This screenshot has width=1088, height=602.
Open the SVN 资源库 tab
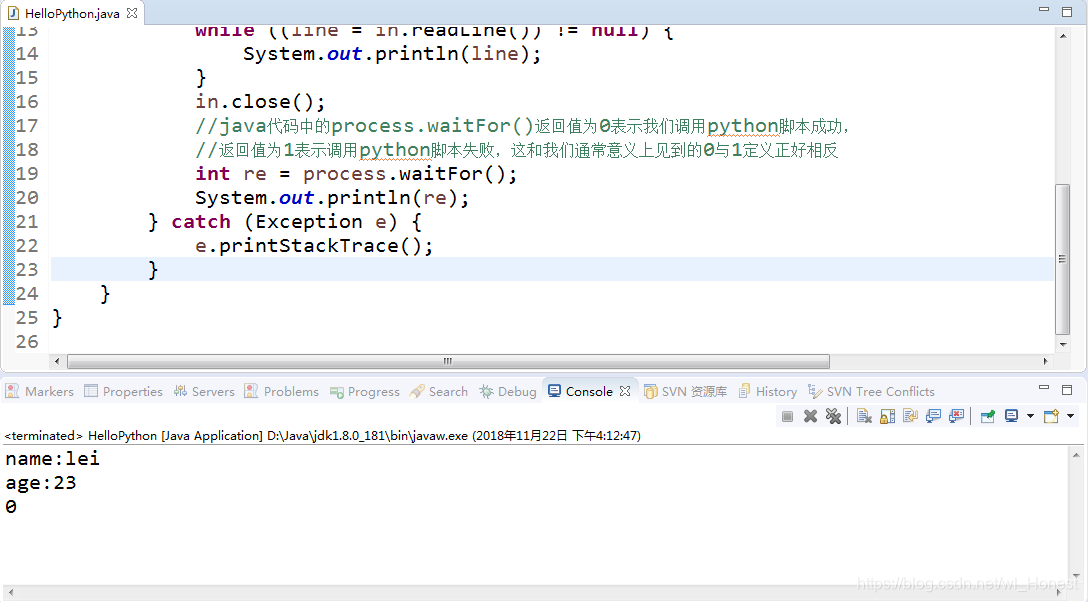pos(686,392)
